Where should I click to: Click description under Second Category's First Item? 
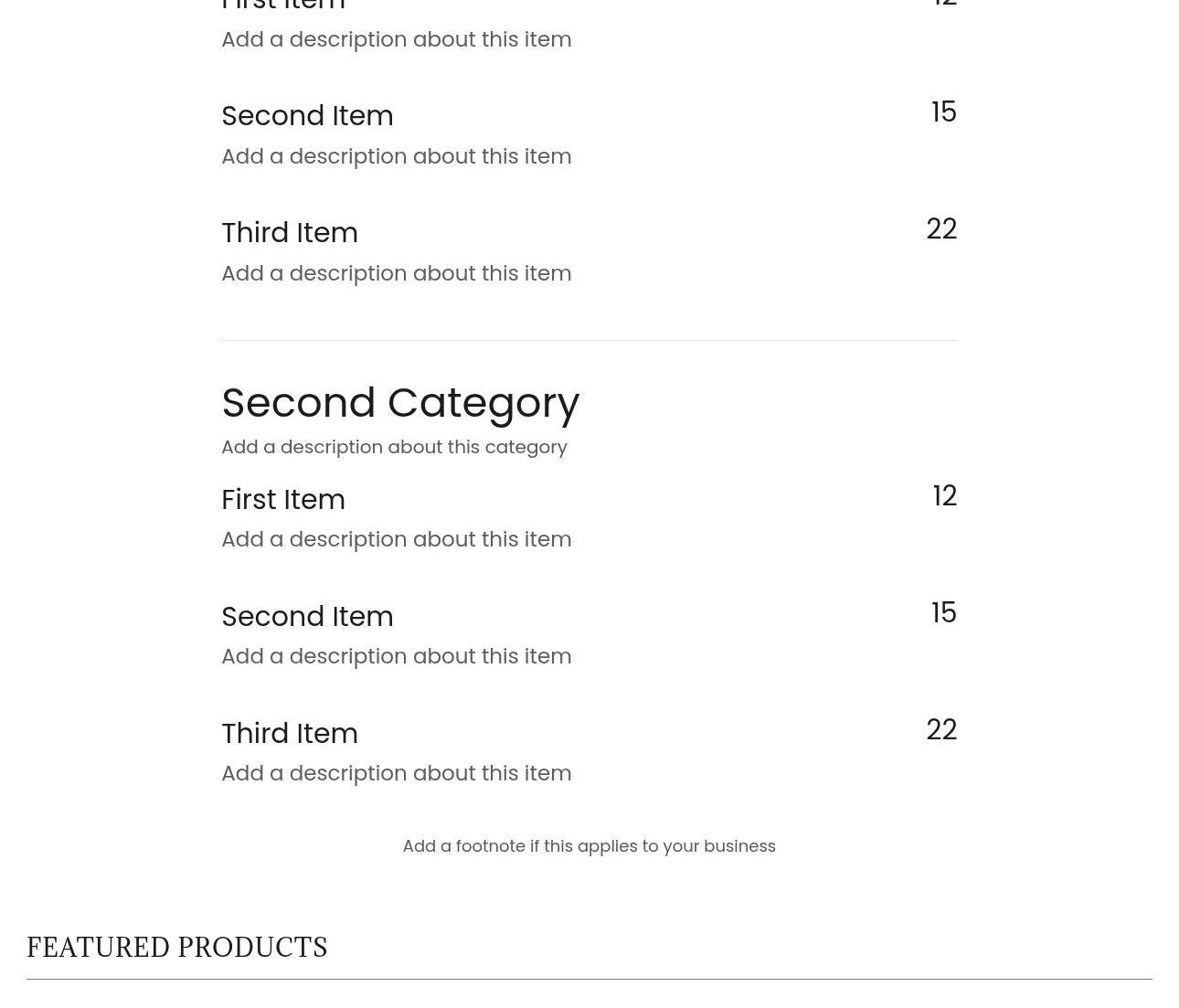(396, 539)
